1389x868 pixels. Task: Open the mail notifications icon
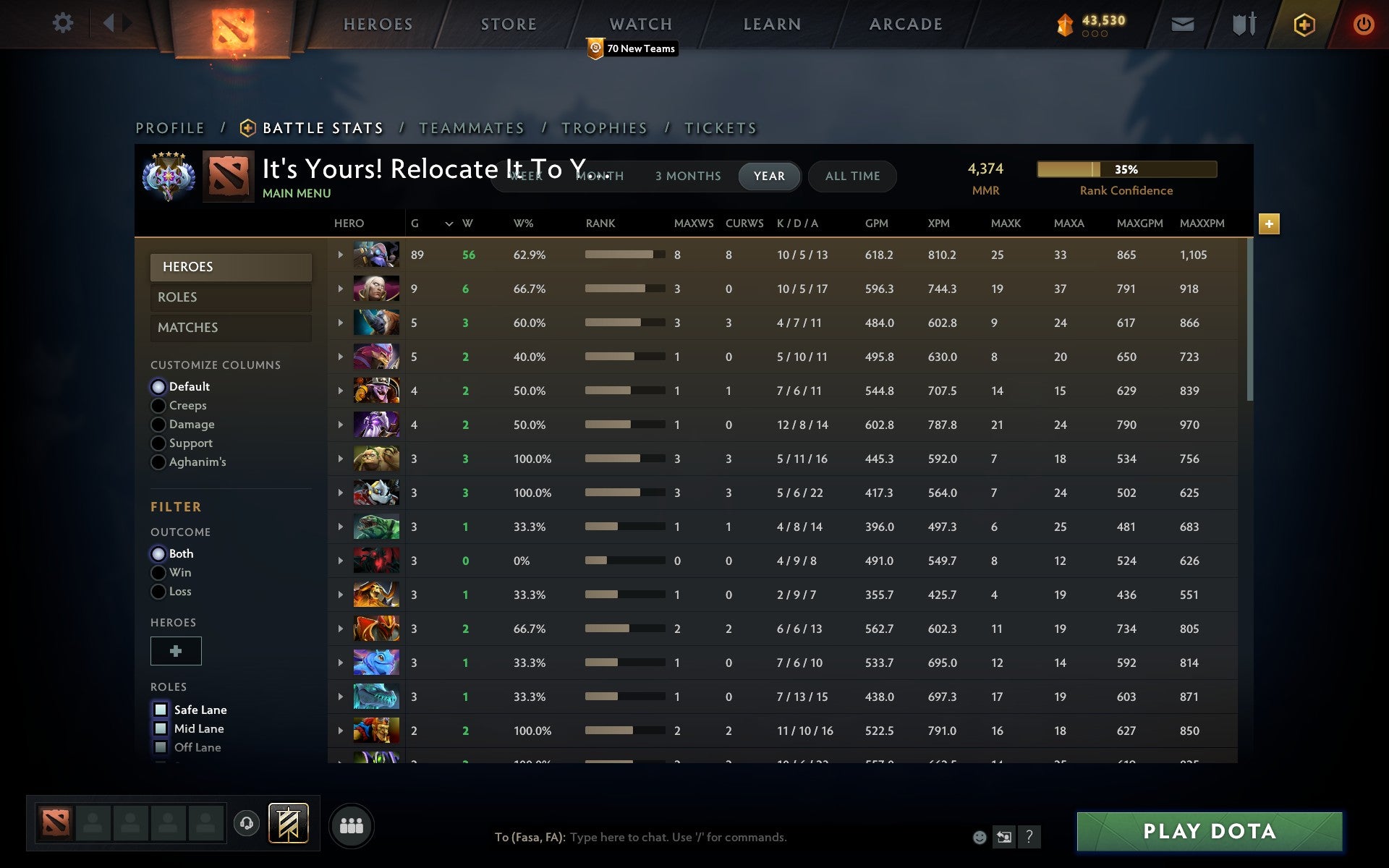pos(1182,23)
